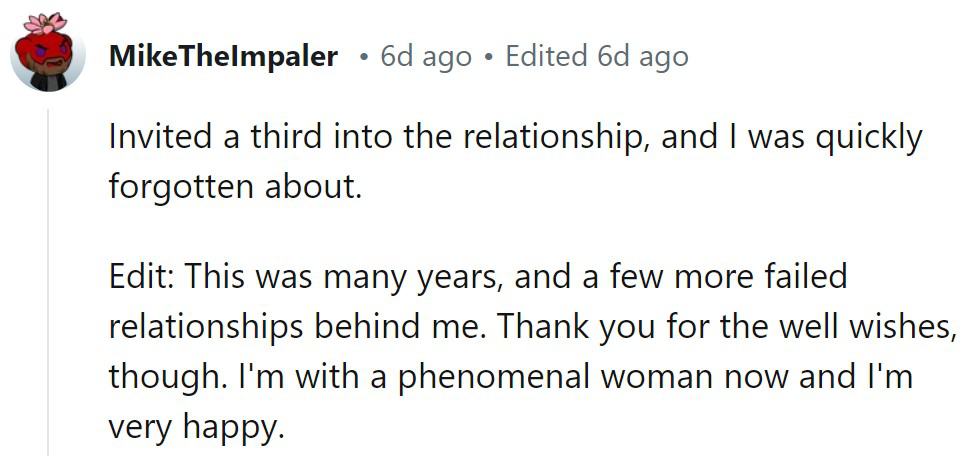The height and width of the screenshot is (456, 972).
Task: Click the words "phenomenal woman"
Action: (494, 377)
